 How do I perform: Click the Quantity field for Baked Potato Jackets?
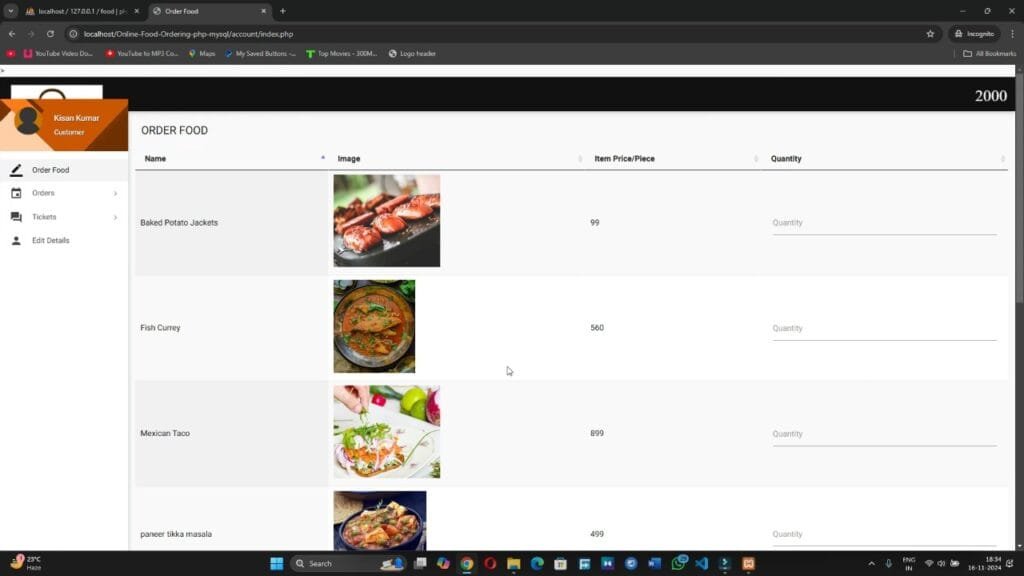click(884, 222)
